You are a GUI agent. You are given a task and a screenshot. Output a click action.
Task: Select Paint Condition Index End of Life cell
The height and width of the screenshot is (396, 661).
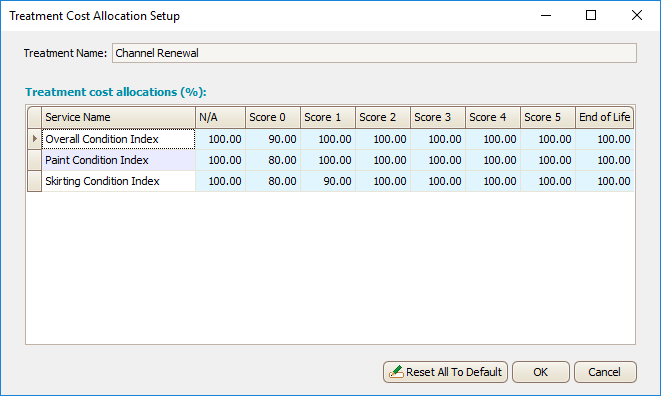(605, 160)
